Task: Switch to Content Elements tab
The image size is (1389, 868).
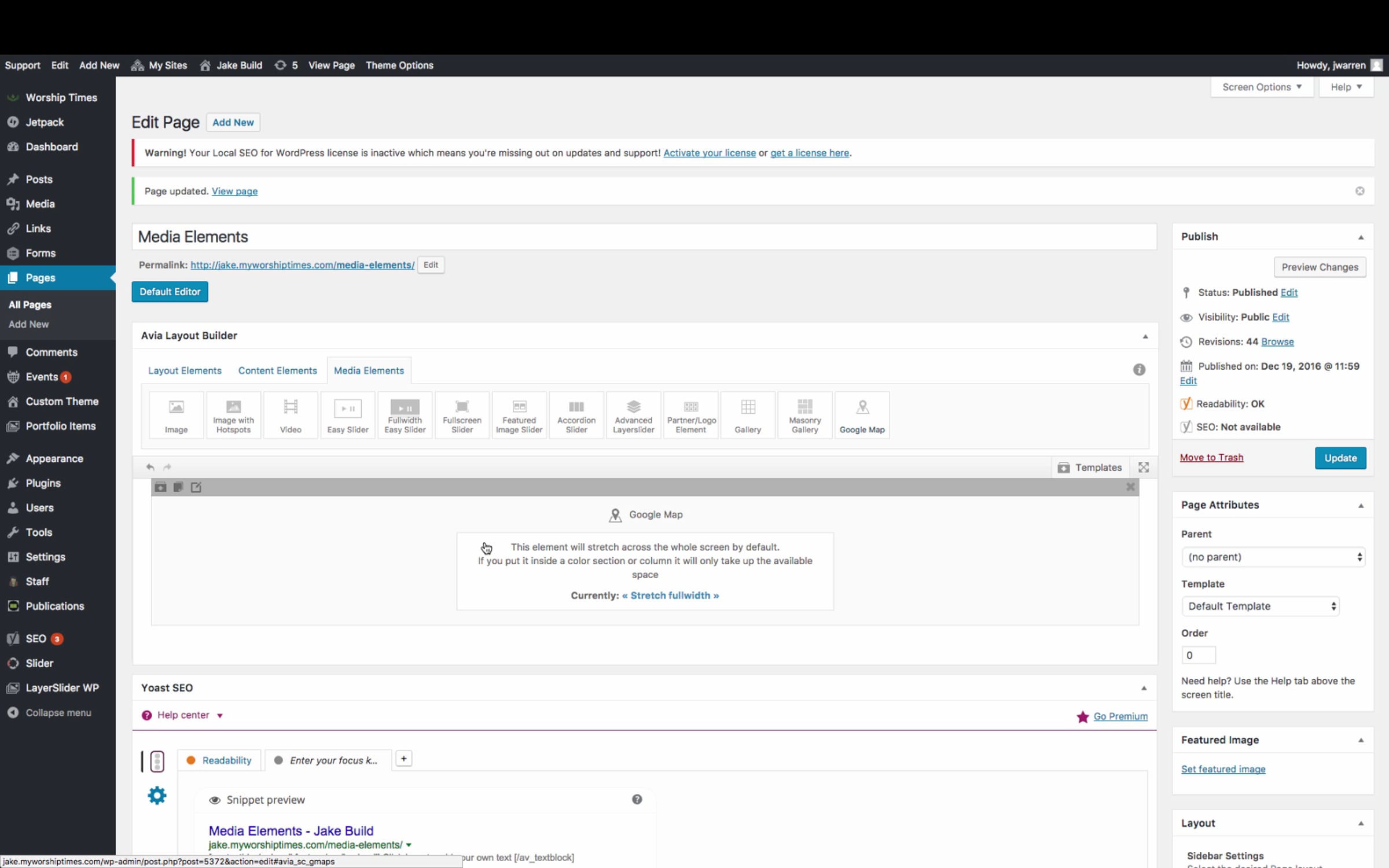Action: pos(277,370)
